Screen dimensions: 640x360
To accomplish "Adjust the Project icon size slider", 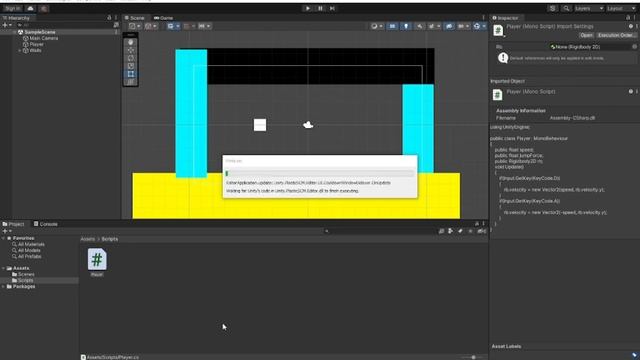I will 473,357.
